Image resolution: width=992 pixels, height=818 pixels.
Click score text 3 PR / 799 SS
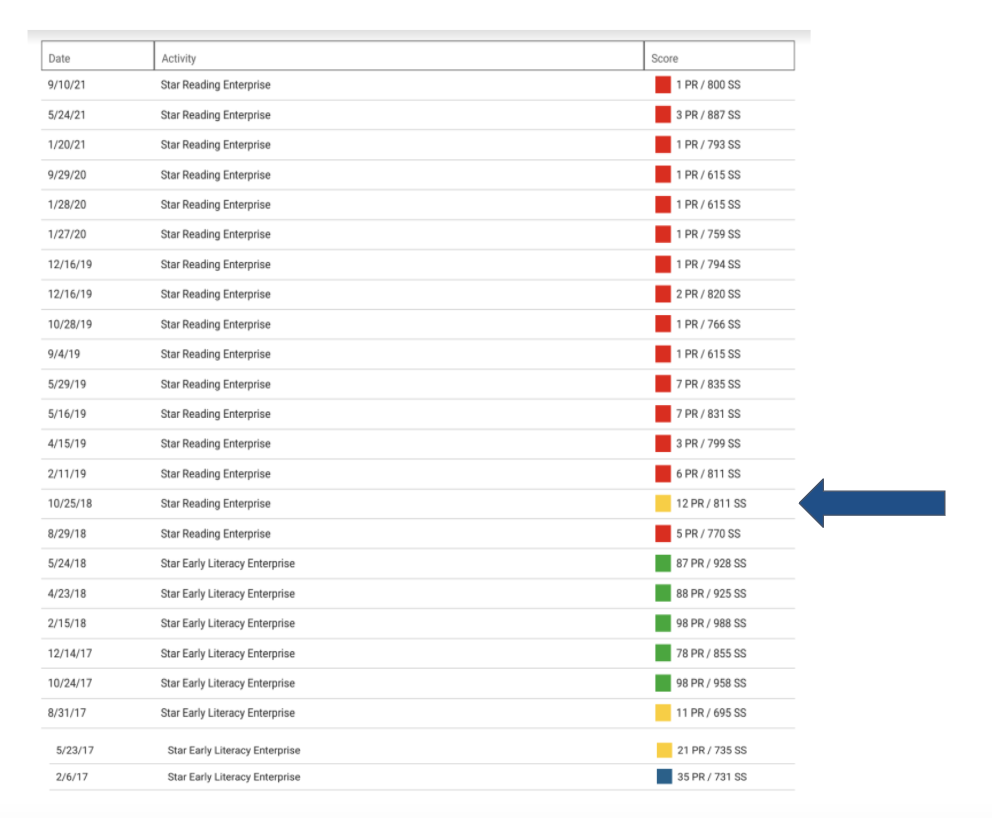click(x=708, y=443)
